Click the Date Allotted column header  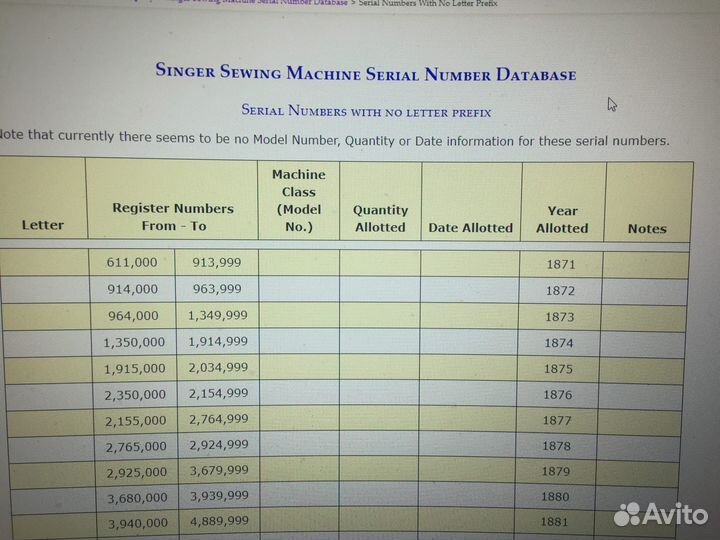[470, 227]
